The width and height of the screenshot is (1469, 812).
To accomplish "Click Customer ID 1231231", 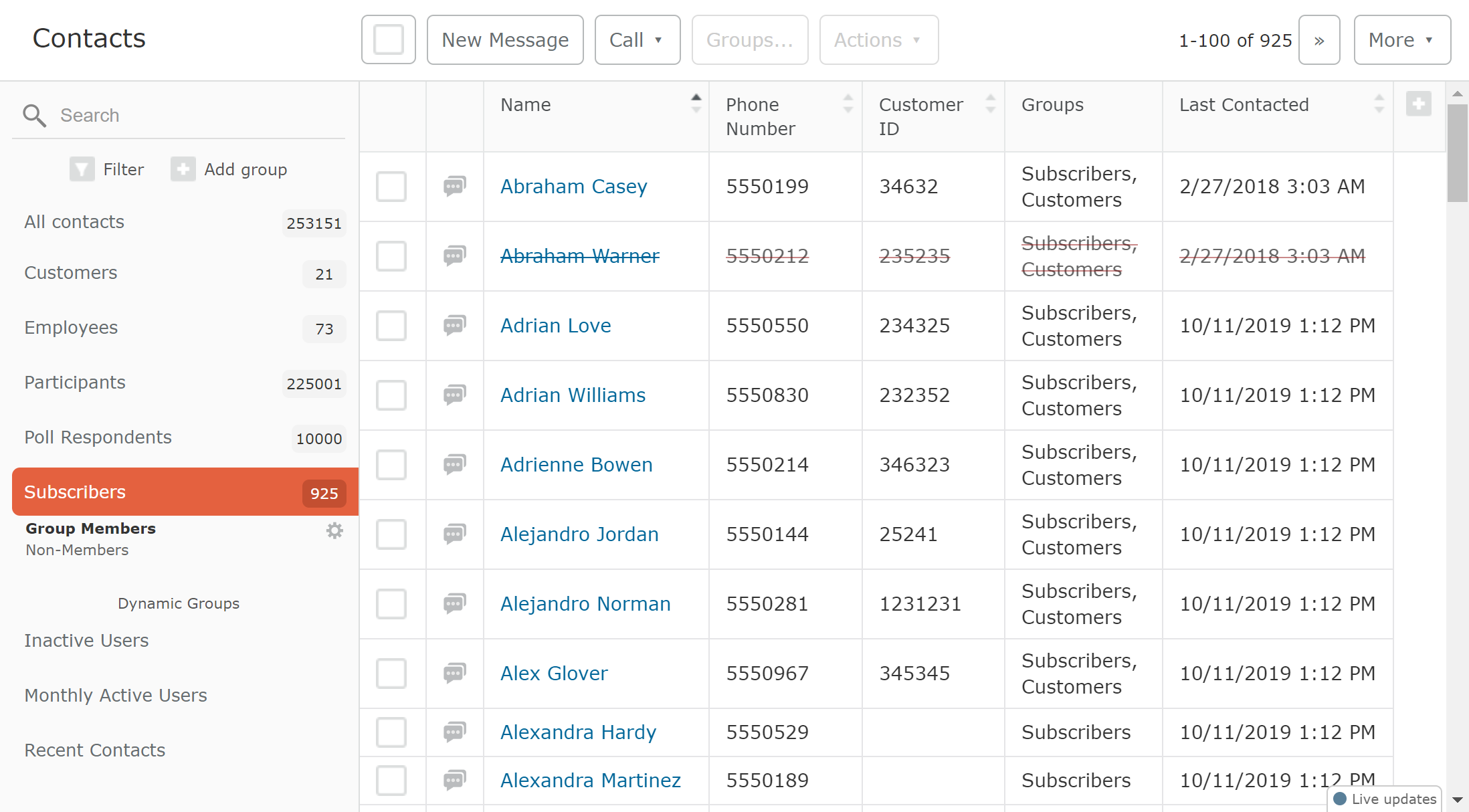I will pos(920,603).
